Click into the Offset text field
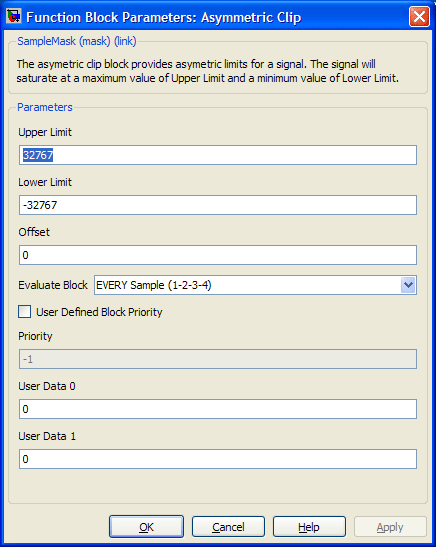The width and height of the screenshot is (436, 547). [218, 255]
